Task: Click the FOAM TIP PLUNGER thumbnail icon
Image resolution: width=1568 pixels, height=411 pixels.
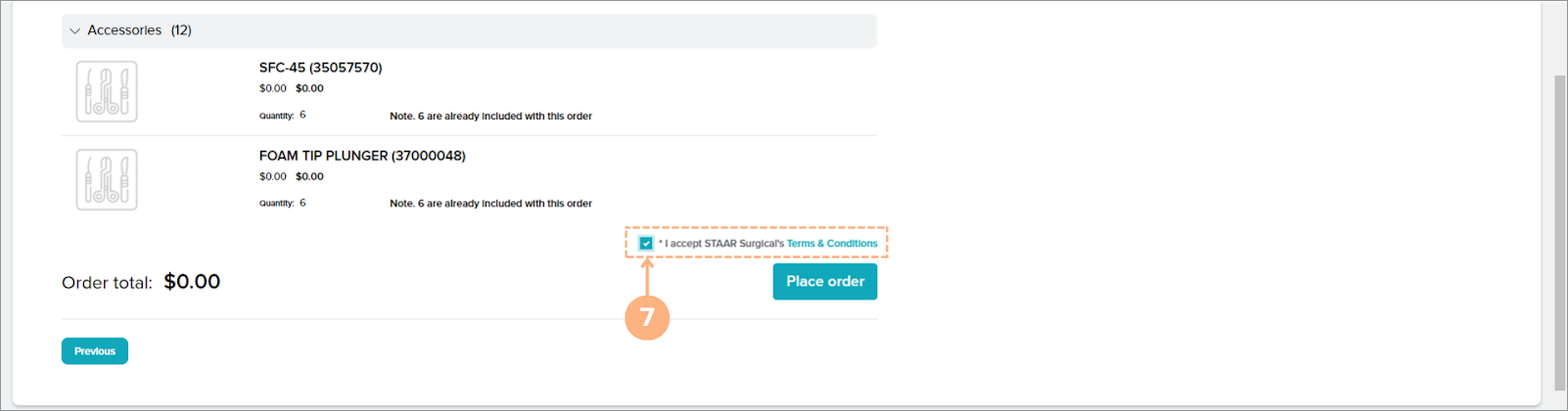Action: (107, 180)
